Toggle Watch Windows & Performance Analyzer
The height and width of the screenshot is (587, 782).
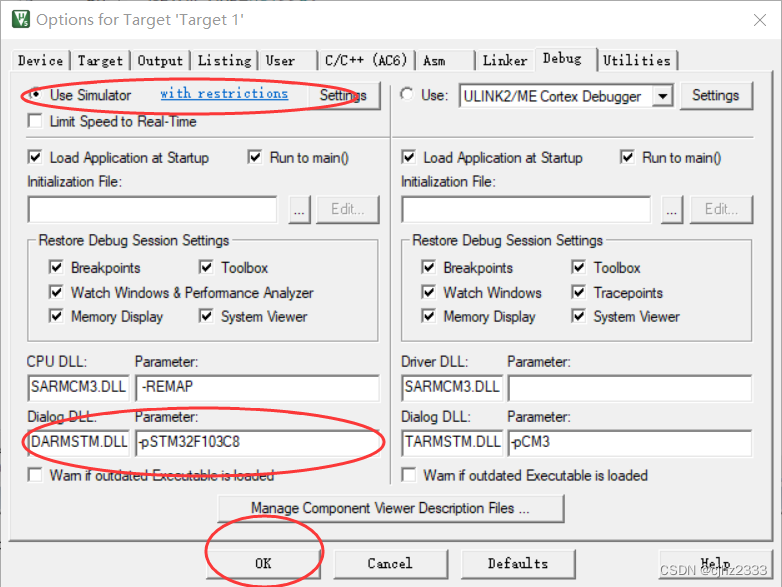pyautogui.click(x=56, y=292)
